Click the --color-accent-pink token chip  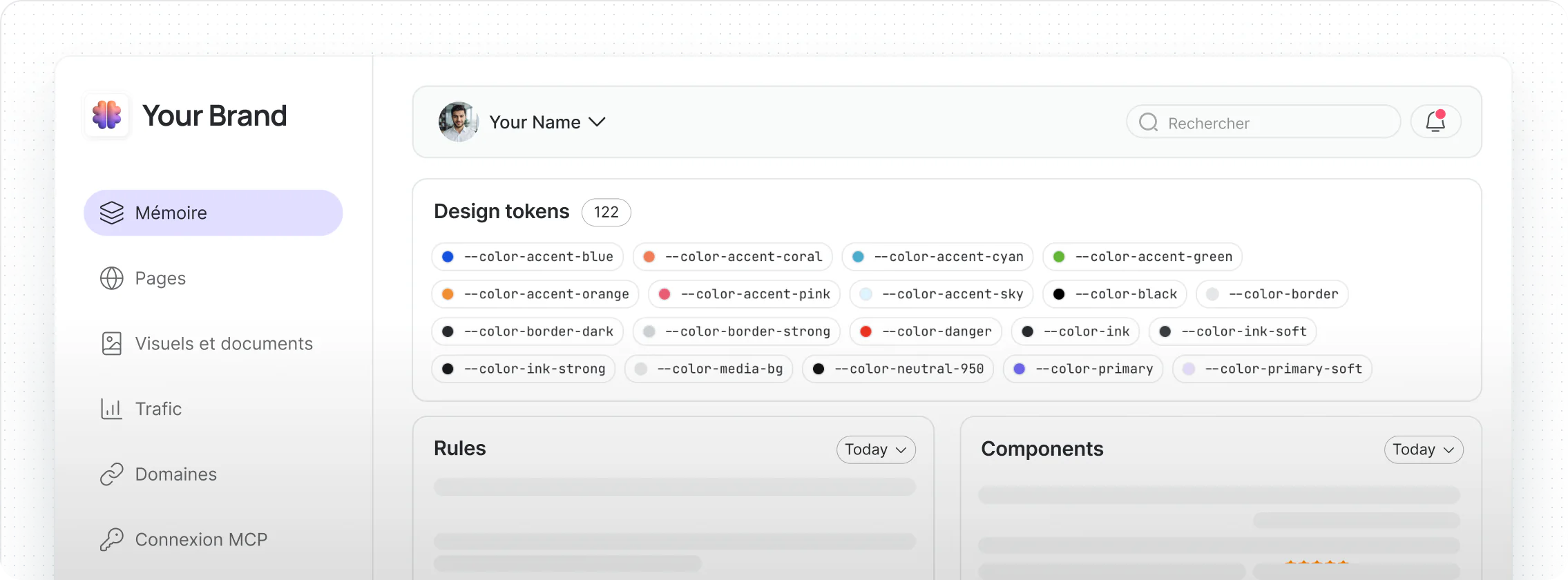click(745, 294)
